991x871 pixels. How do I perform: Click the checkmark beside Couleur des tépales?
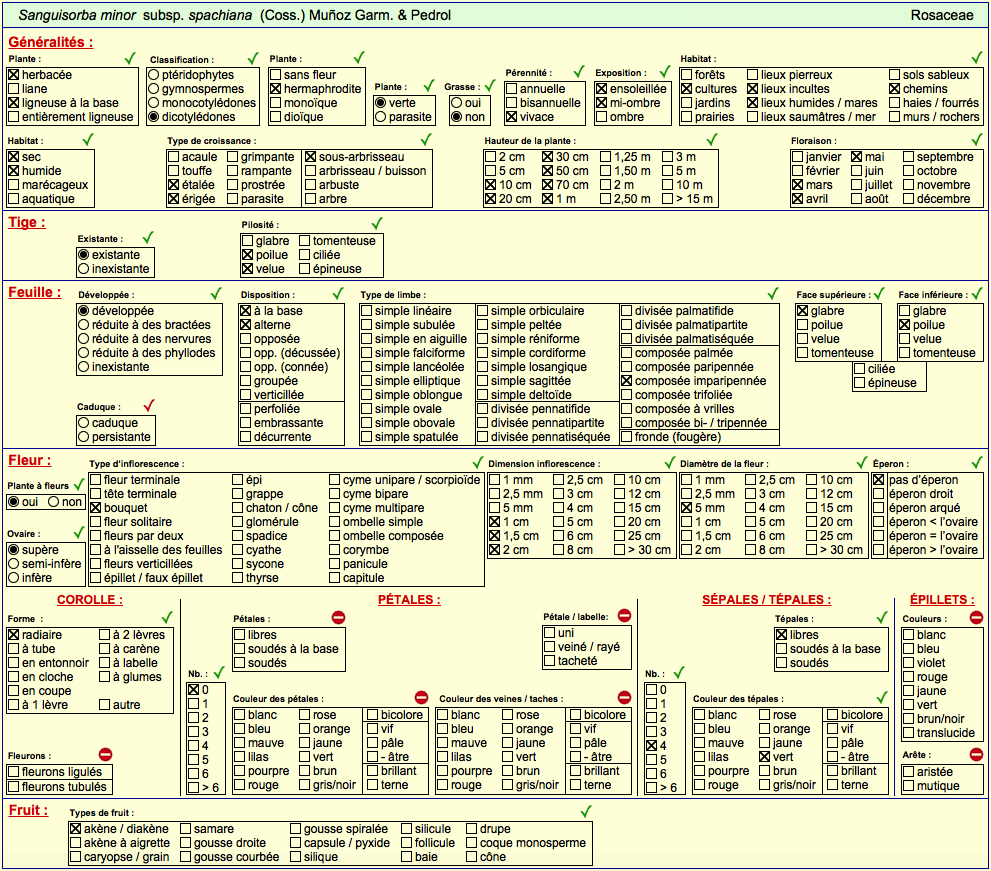(x=882, y=697)
